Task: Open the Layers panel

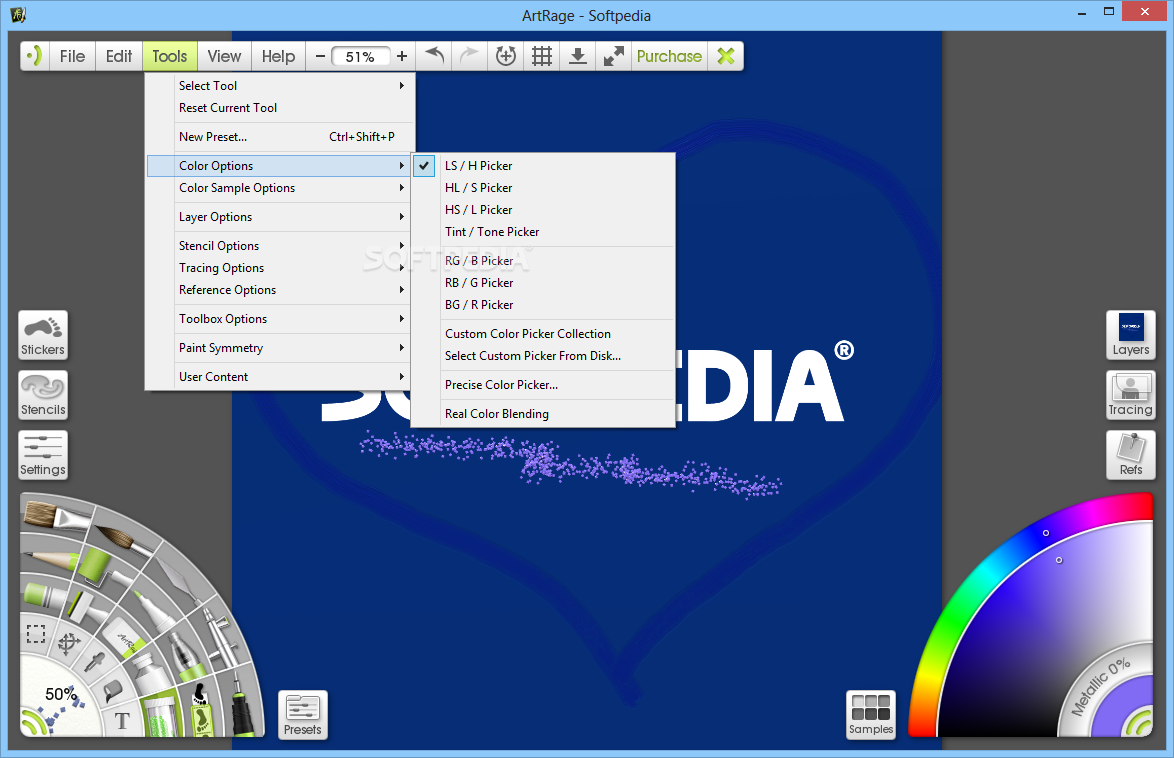Action: coord(1131,335)
